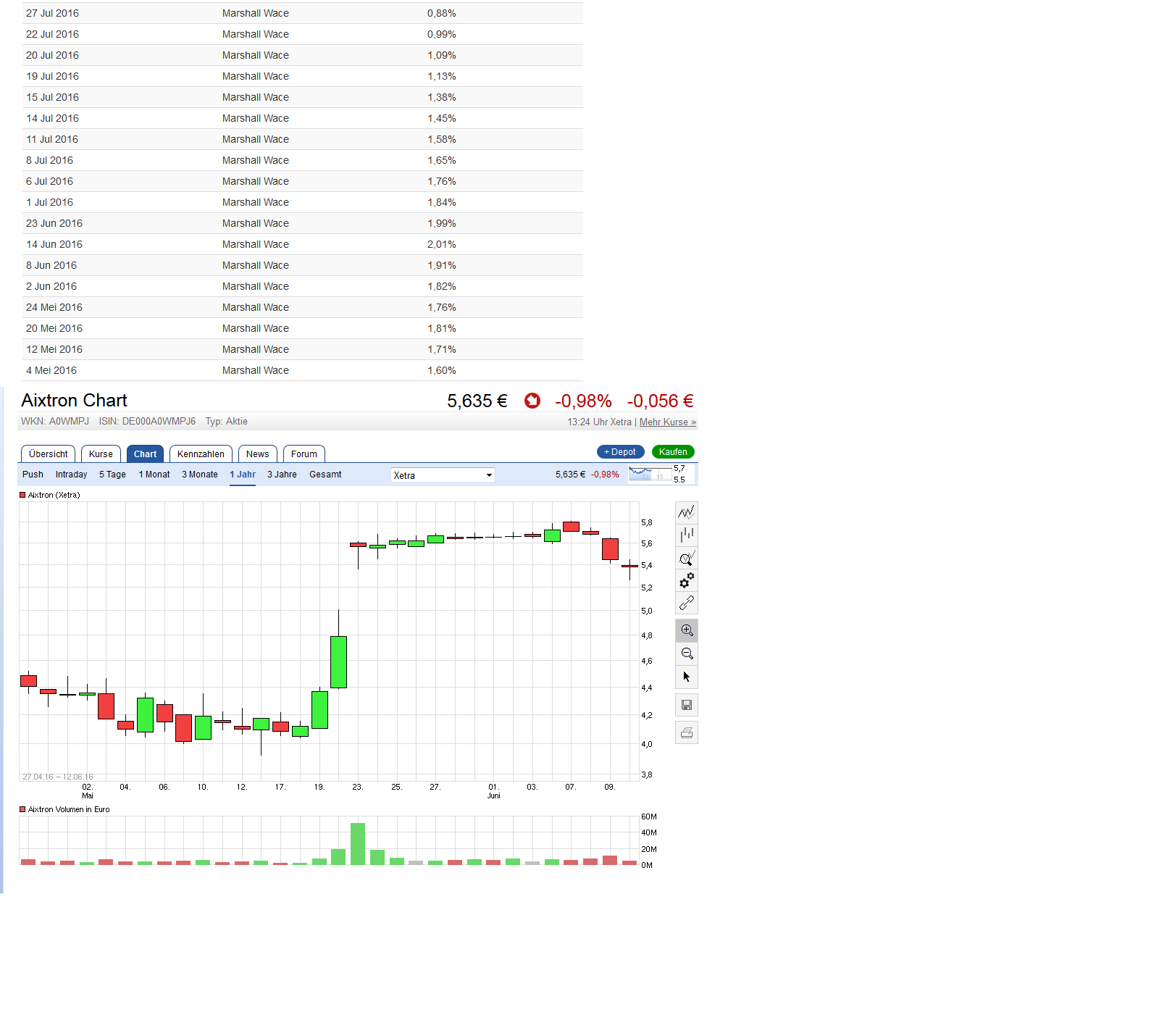Image resolution: width=1159 pixels, height=1036 pixels.
Task: Open chart settings gears icon
Action: [687, 580]
